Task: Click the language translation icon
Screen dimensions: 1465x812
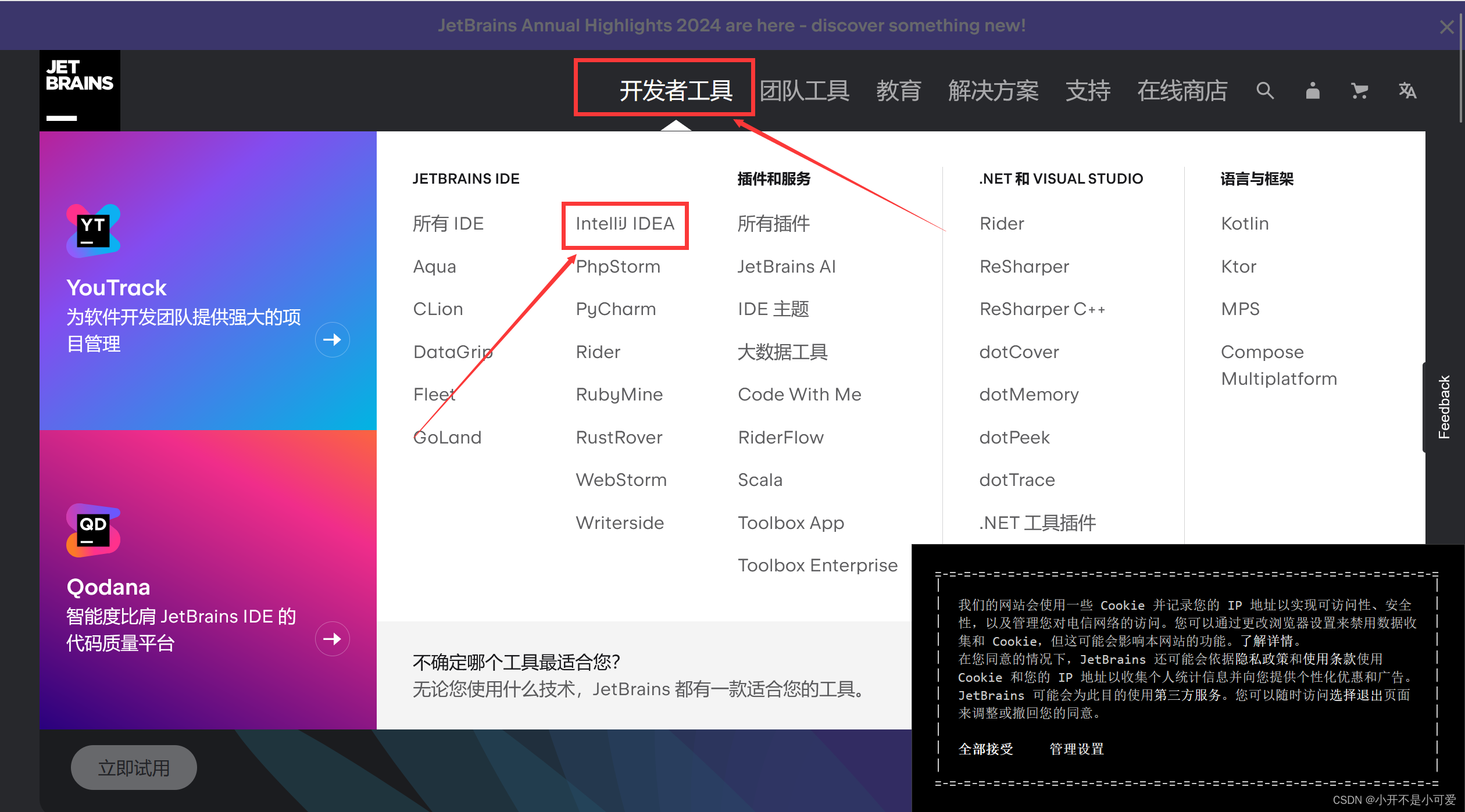Action: (x=1407, y=91)
